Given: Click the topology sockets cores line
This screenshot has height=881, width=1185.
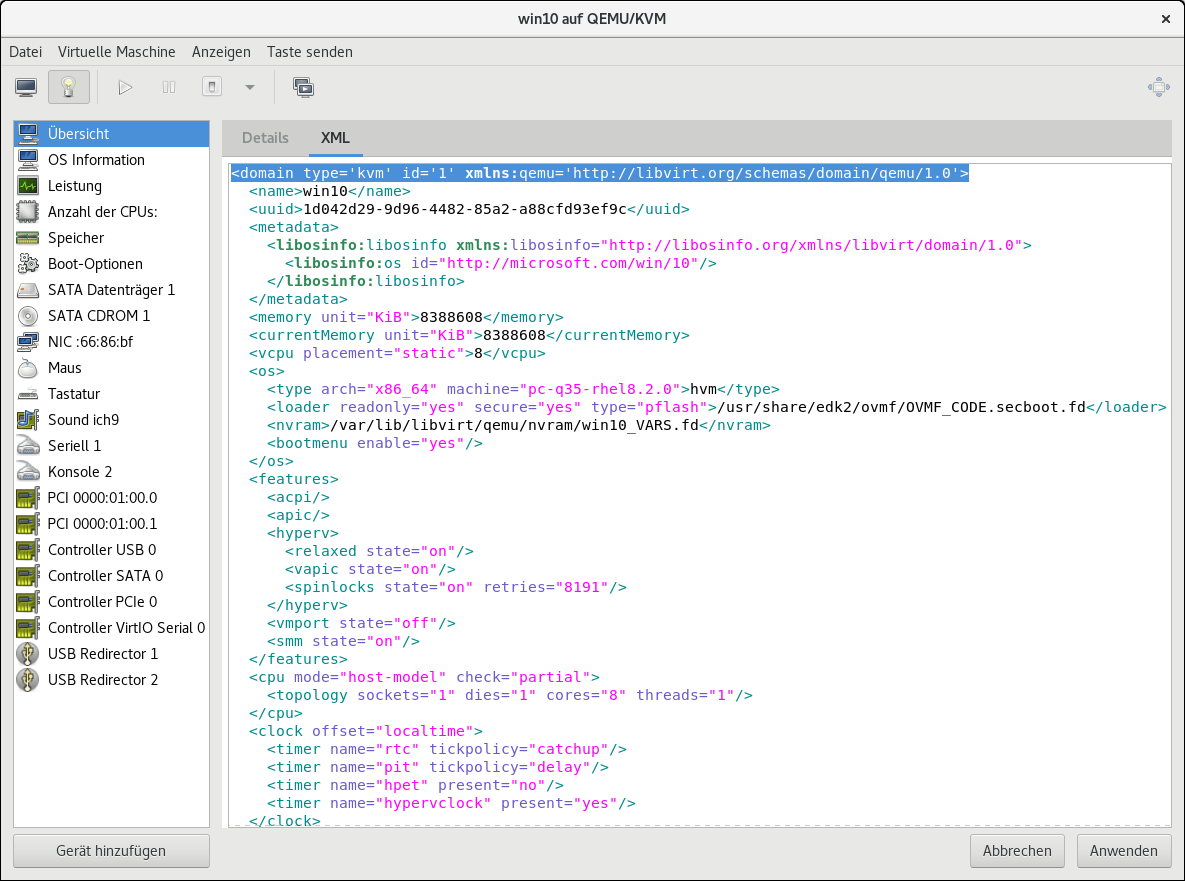Looking at the screenshot, I should coord(510,695).
